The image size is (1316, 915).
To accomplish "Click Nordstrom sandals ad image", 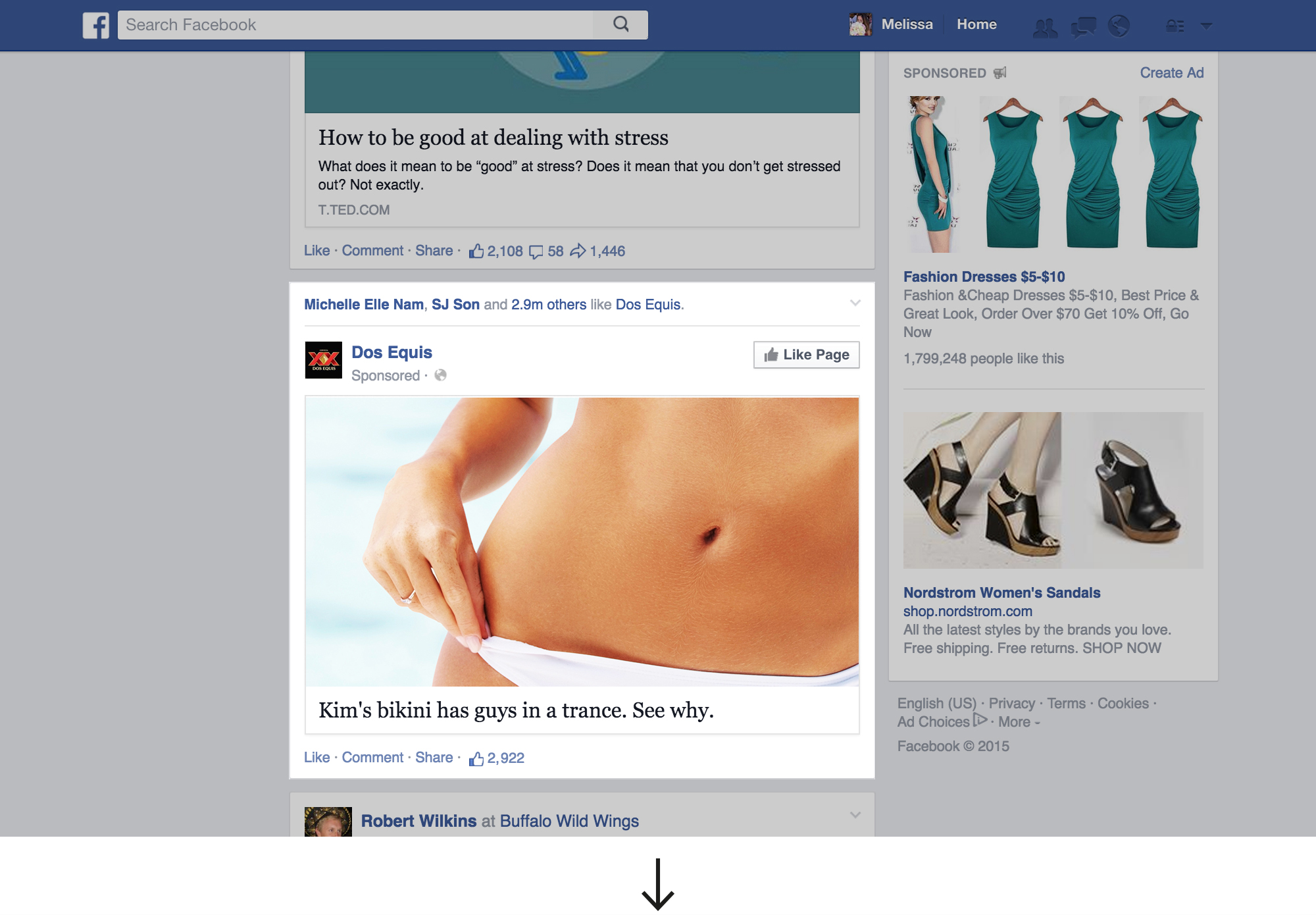I will pyautogui.click(x=1053, y=490).
